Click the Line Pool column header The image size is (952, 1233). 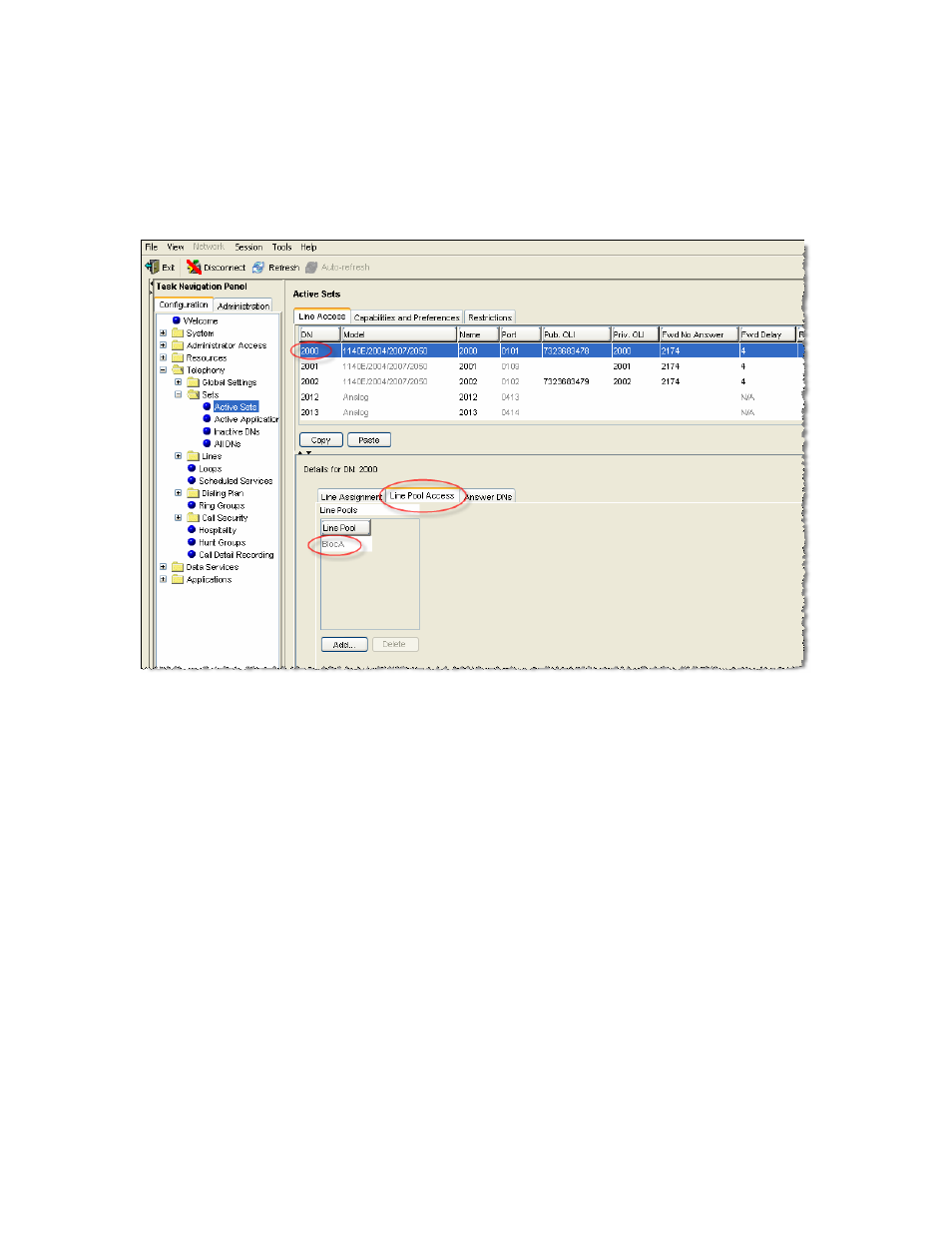pyautogui.click(x=345, y=528)
